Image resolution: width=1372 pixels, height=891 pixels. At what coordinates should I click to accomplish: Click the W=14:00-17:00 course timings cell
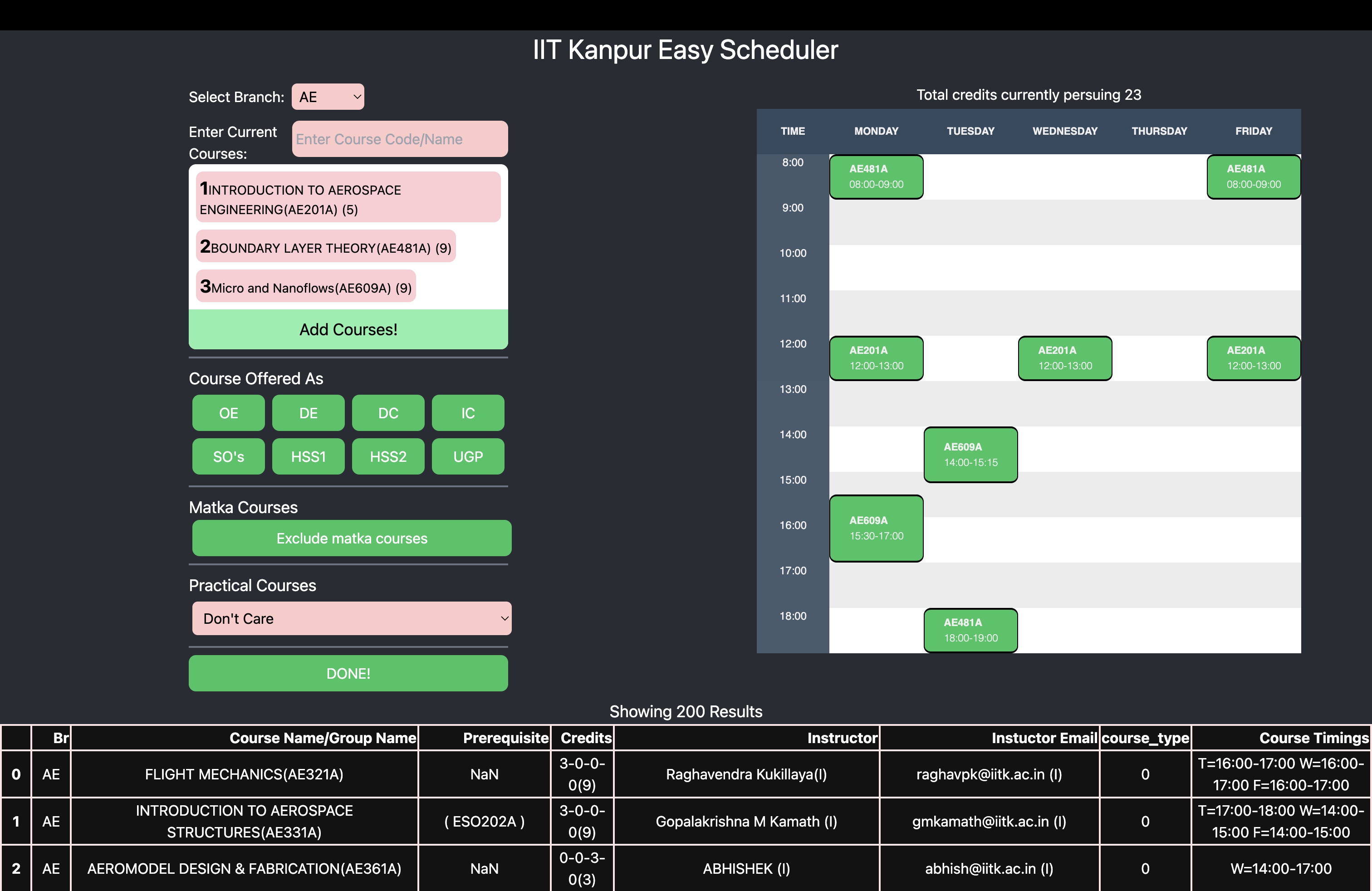click(1281, 868)
